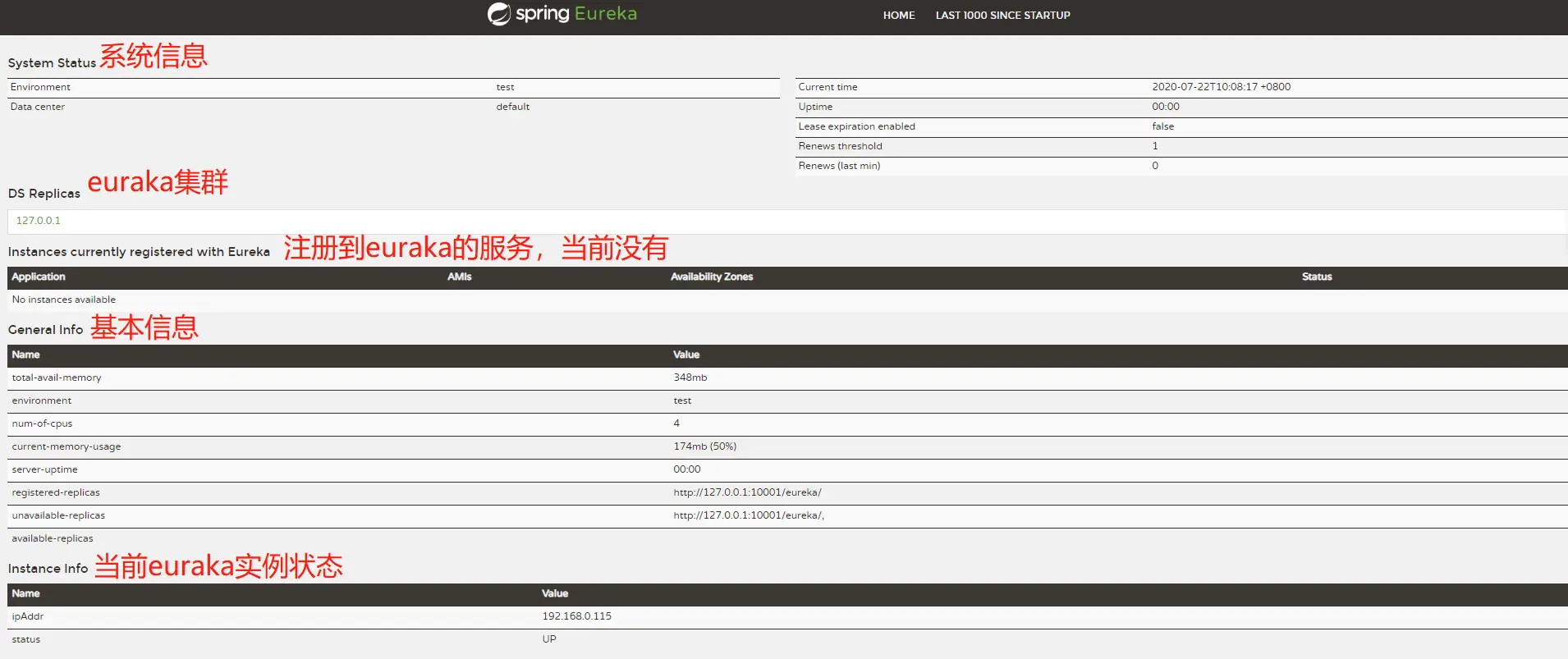Image resolution: width=1568 pixels, height=659 pixels.
Task: Click the Data center label
Action: click(x=38, y=107)
